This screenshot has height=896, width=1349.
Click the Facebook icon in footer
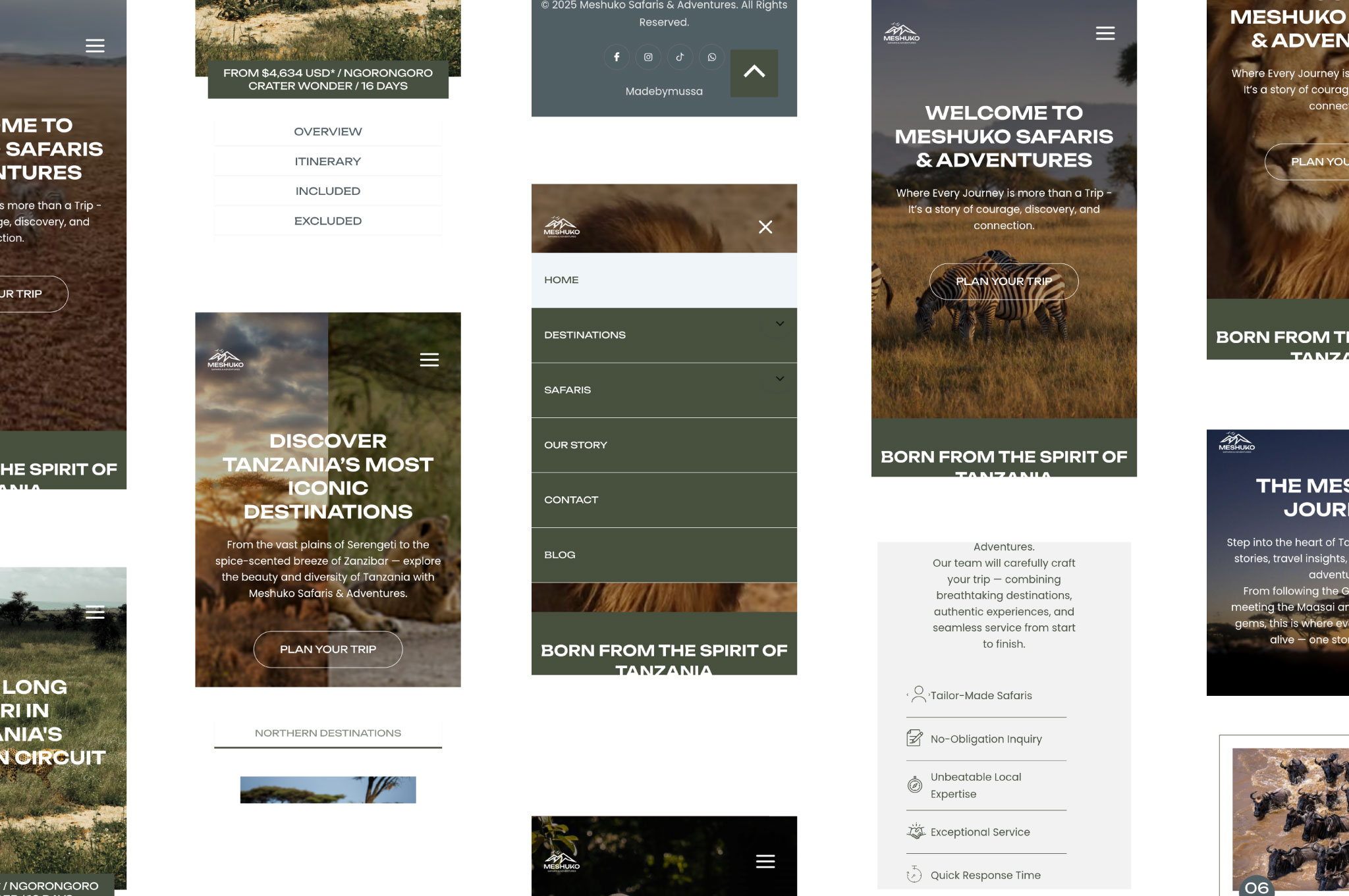pyautogui.click(x=617, y=57)
